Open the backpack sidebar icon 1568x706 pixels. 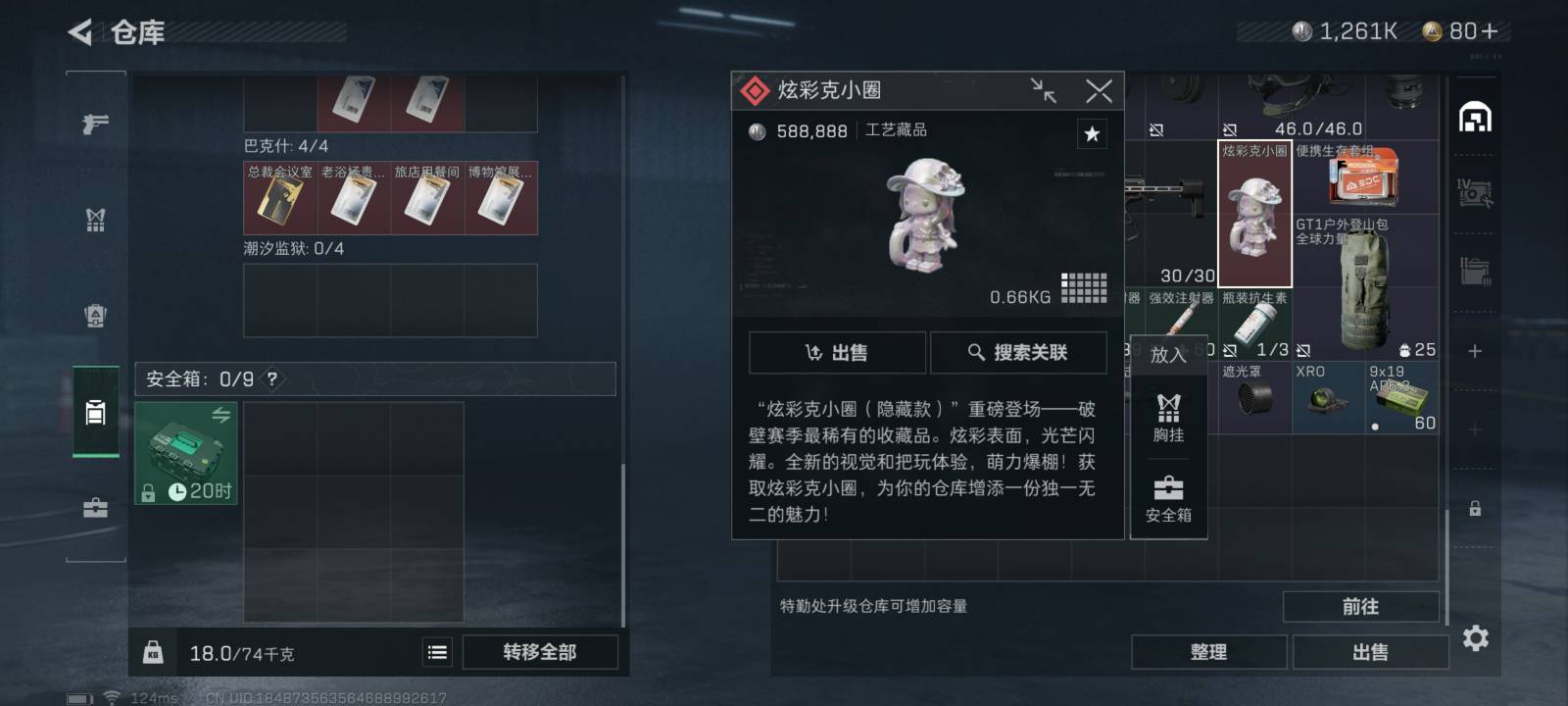click(95, 316)
